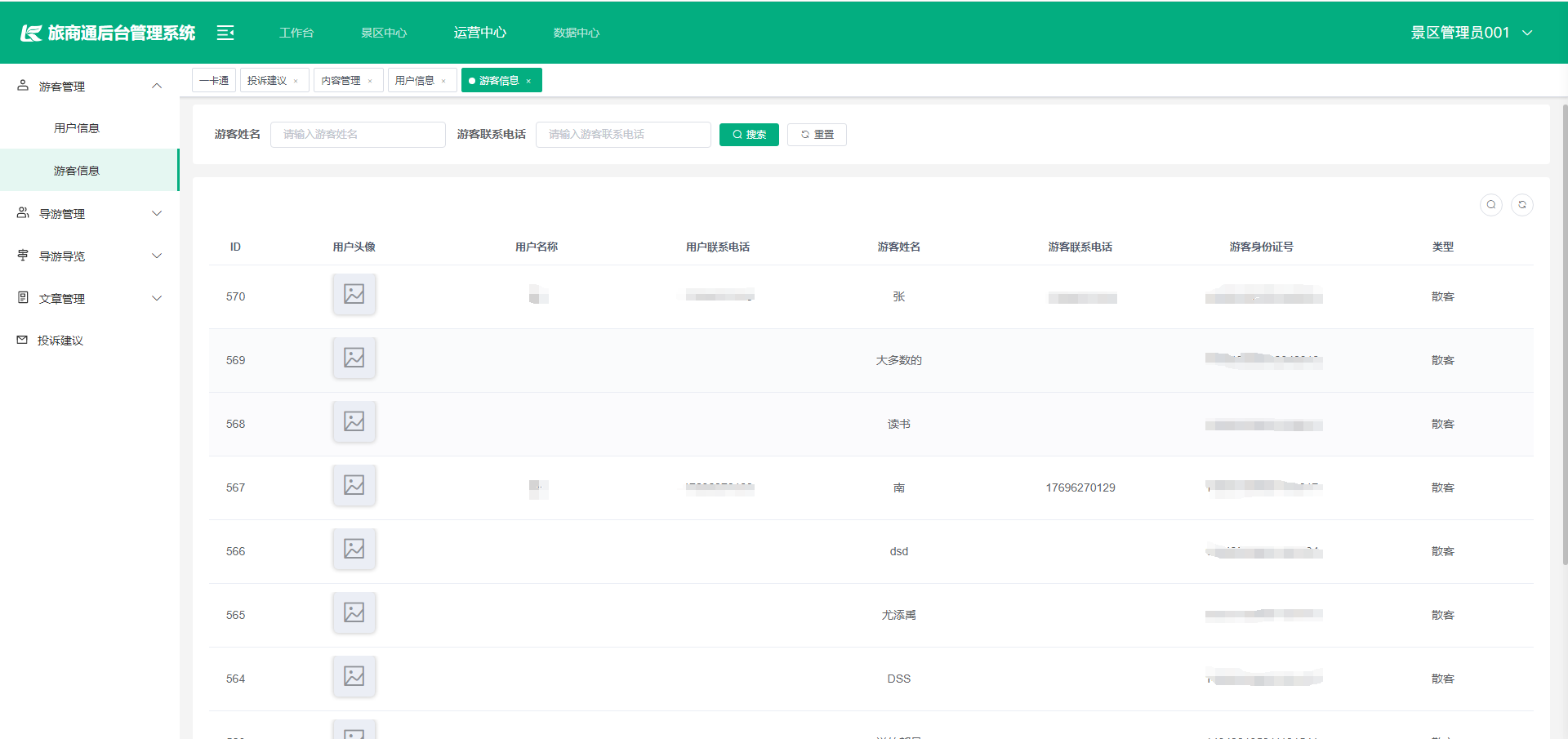Open 工作台 in the top navigation
This screenshot has width=1568, height=739.
(x=296, y=33)
